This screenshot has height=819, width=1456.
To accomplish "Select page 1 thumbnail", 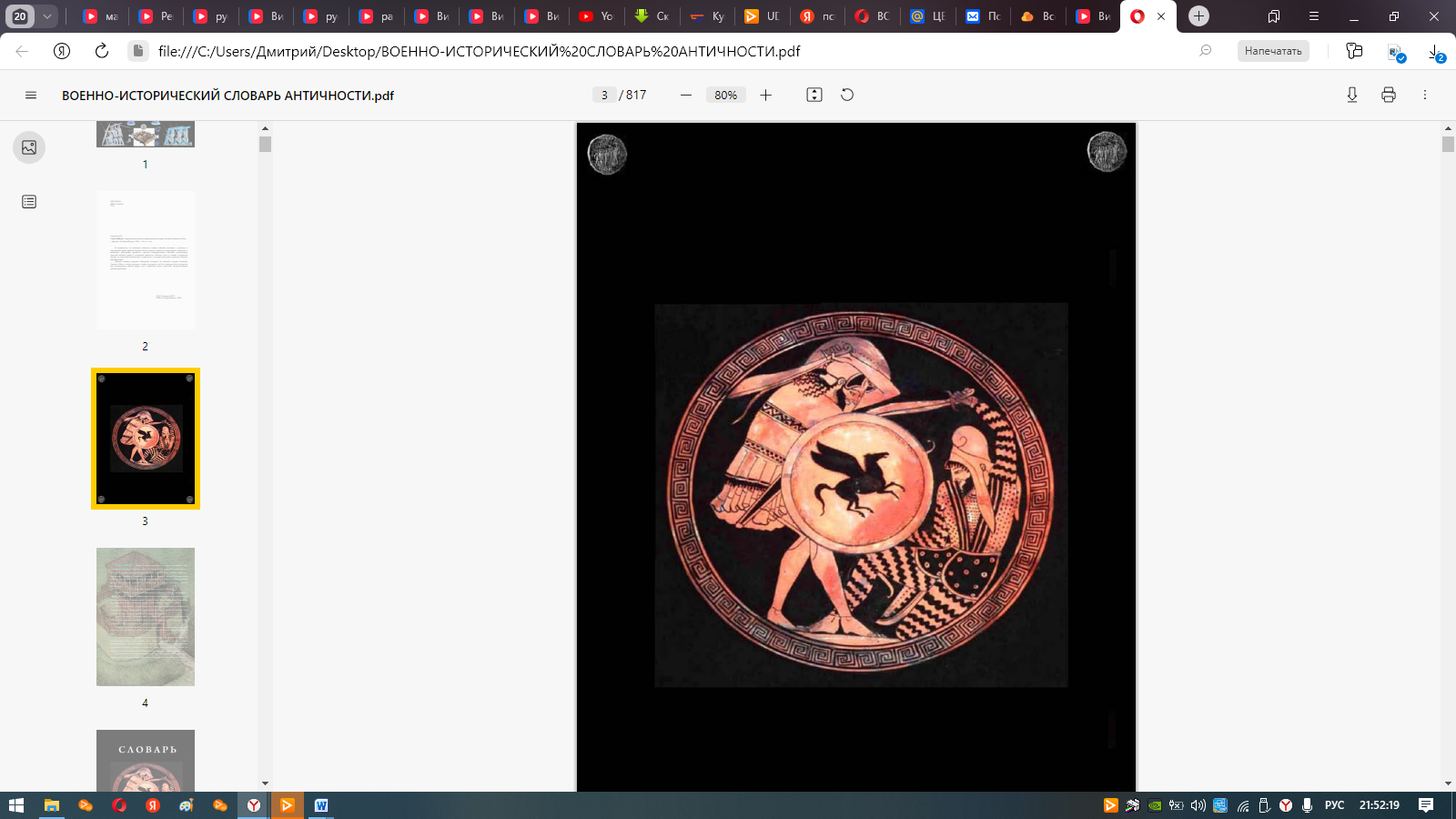I will 146,135.
